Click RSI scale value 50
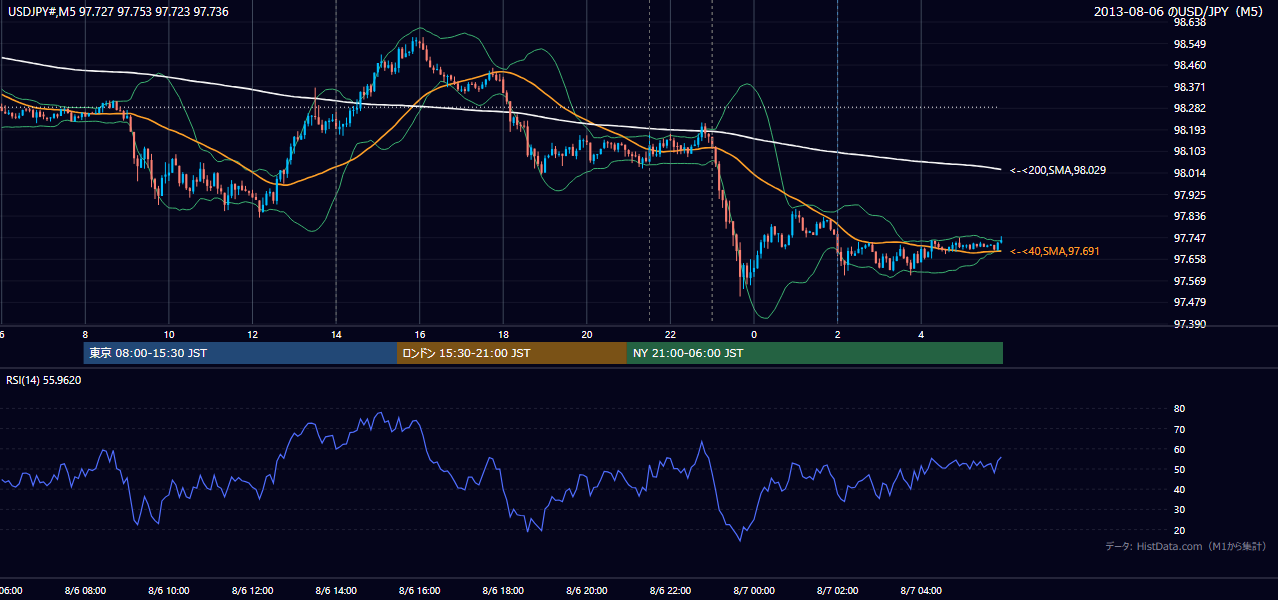1278x600 pixels. point(1179,469)
